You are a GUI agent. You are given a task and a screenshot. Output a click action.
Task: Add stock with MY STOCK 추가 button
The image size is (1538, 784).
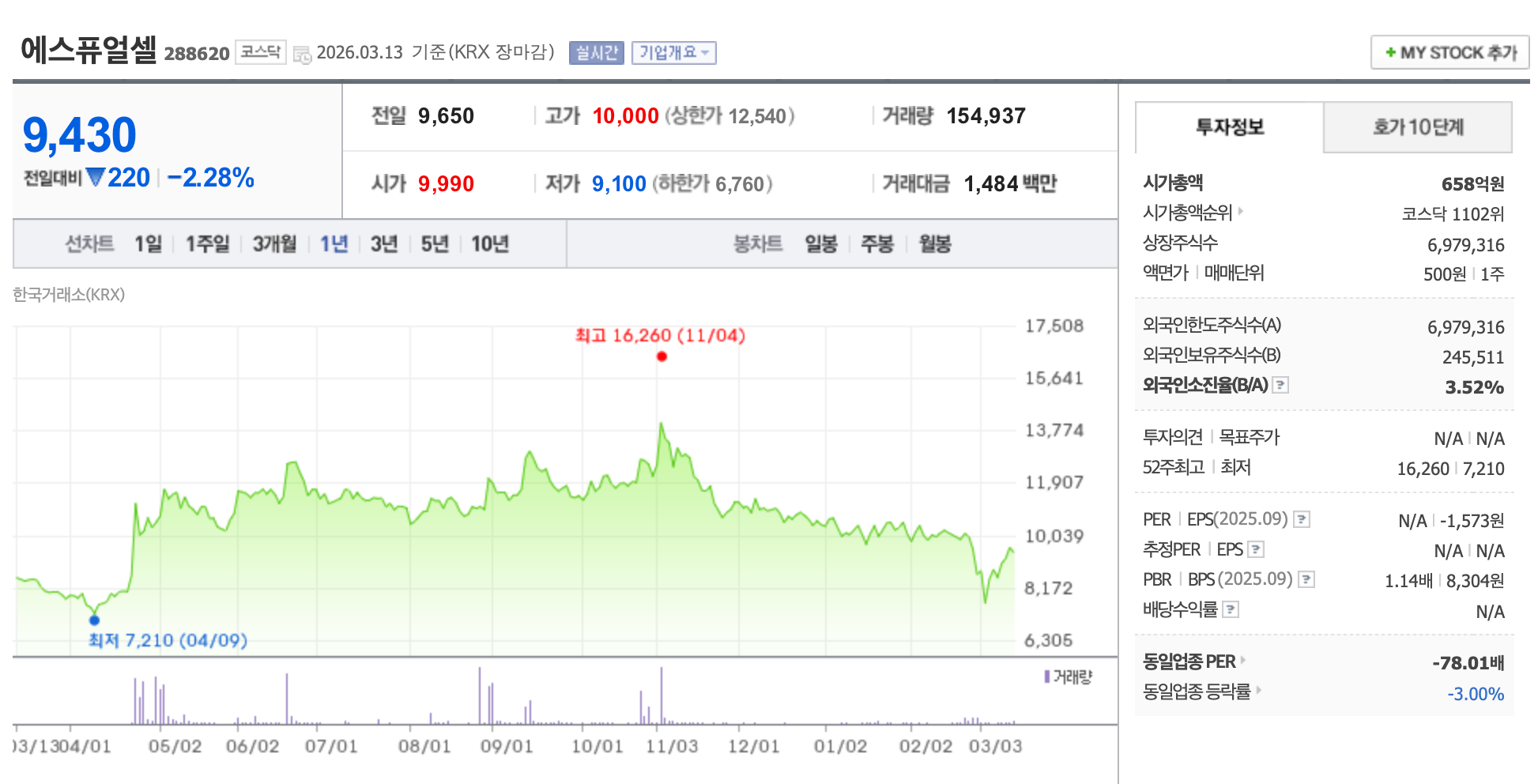click(1450, 53)
